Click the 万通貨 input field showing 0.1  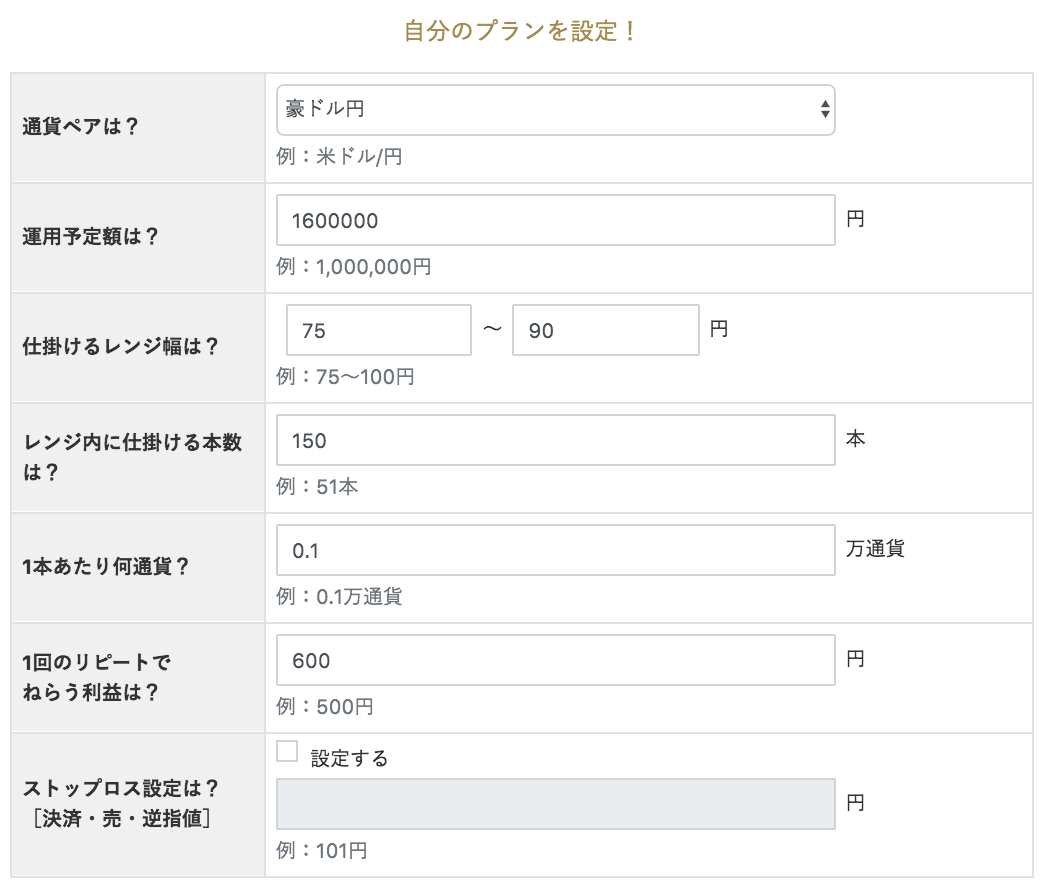click(555, 551)
